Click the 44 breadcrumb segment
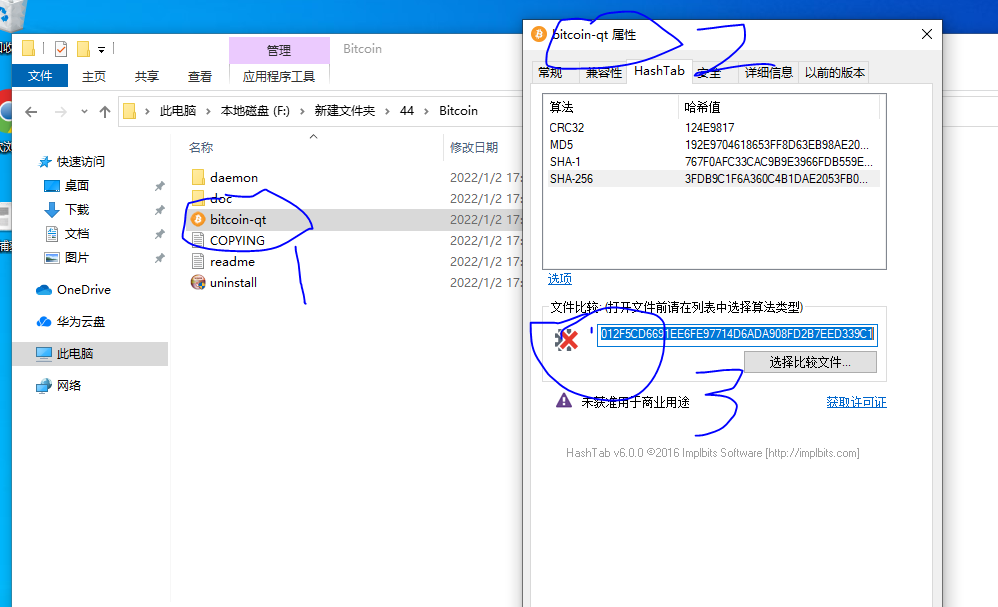998x607 pixels. [x=407, y=111]
